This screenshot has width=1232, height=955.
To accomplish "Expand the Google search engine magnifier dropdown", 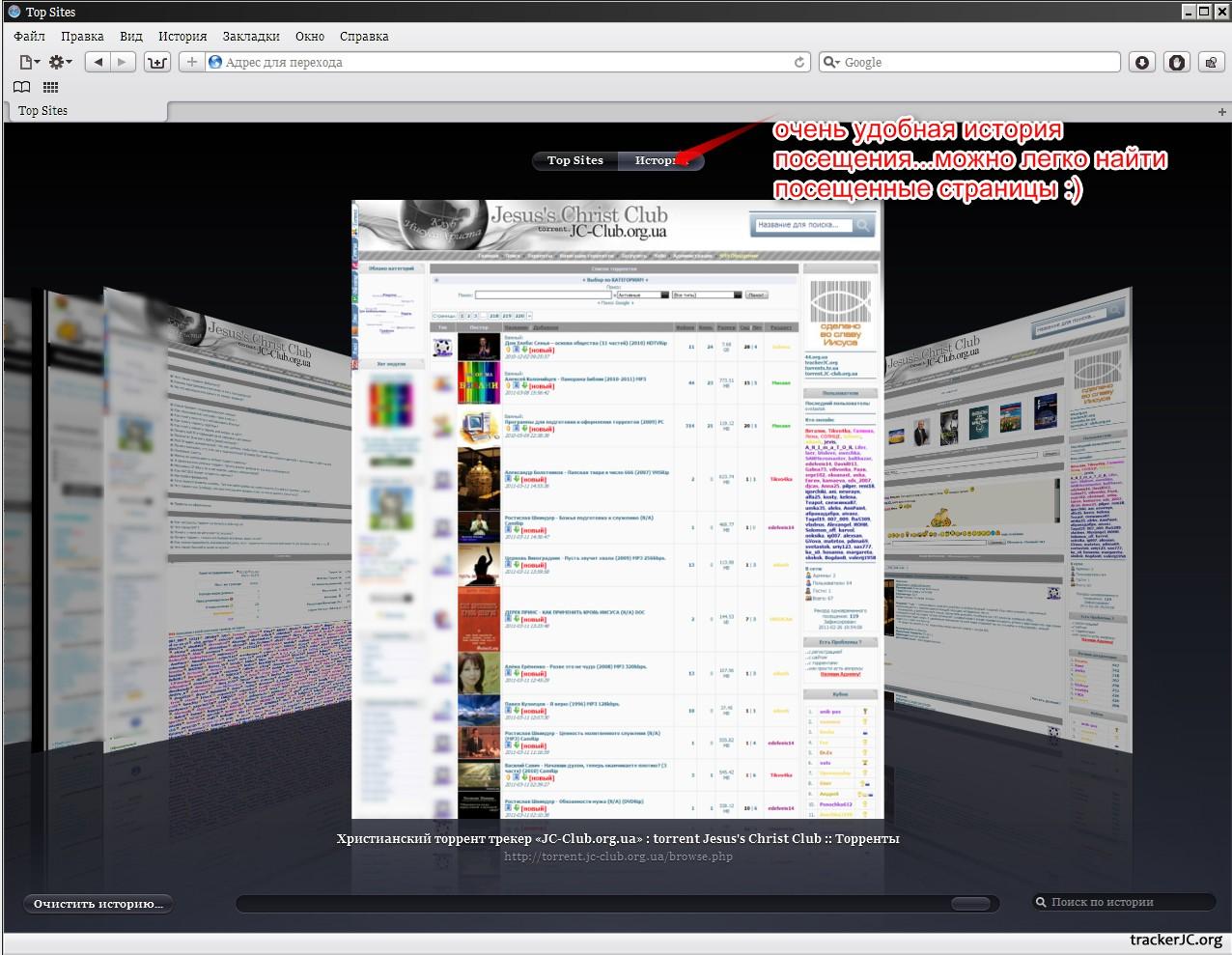I will tap(830, 62).
